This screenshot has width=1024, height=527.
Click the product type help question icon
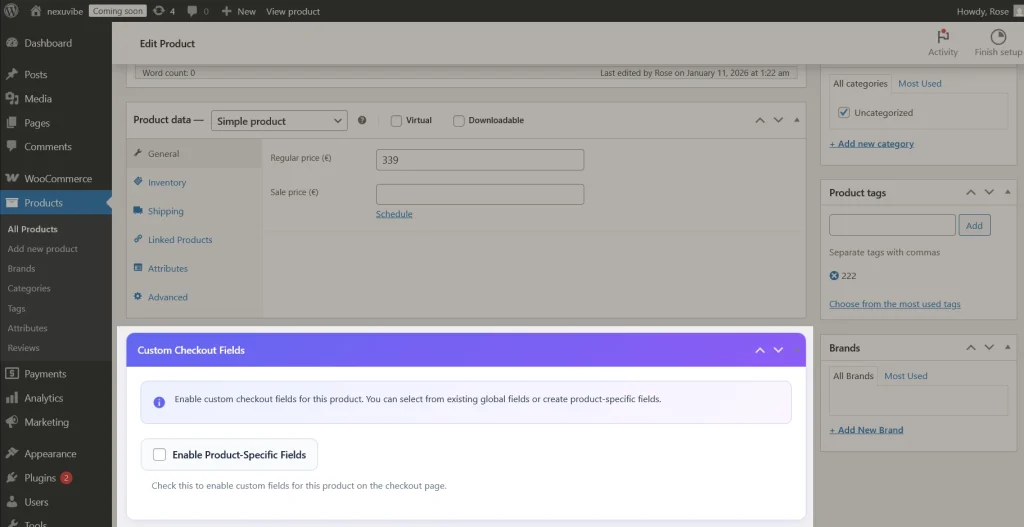(362, 120)
